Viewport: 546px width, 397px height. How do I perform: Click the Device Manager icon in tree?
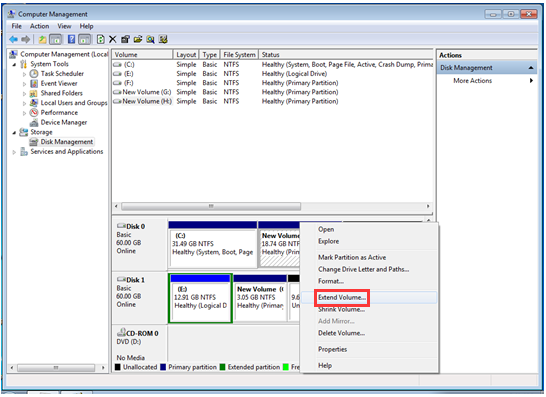pos(34,122)
